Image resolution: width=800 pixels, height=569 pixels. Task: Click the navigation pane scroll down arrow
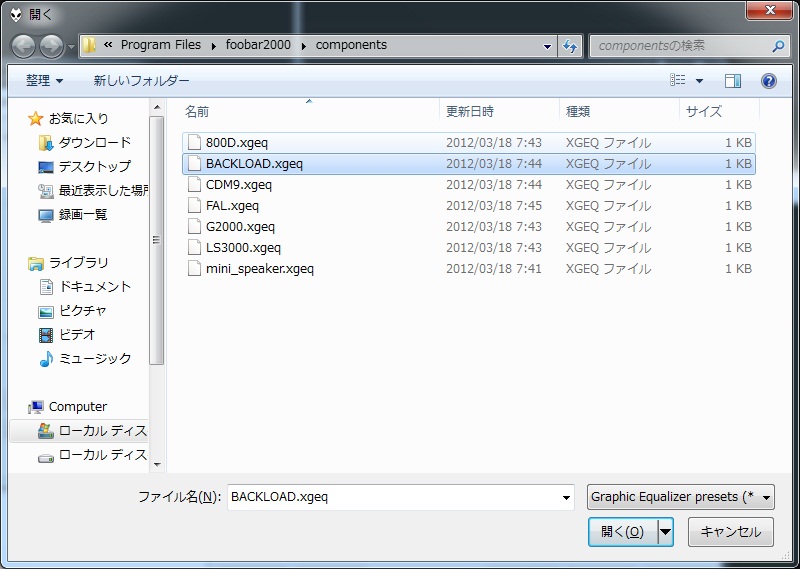point(157,464)
